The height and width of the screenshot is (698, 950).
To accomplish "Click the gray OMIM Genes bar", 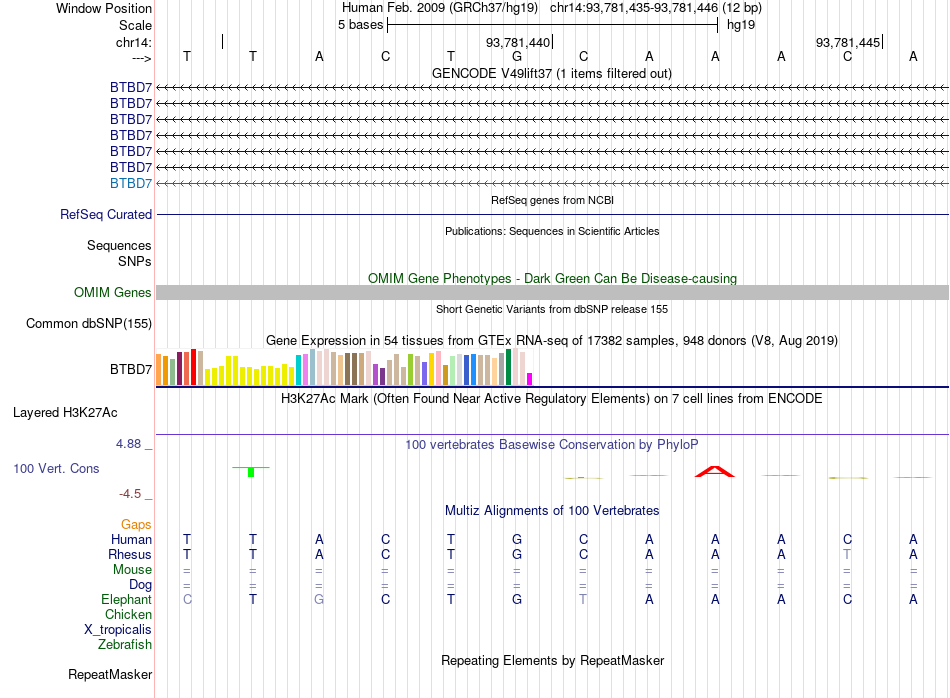I will click(x=552, y=293).
